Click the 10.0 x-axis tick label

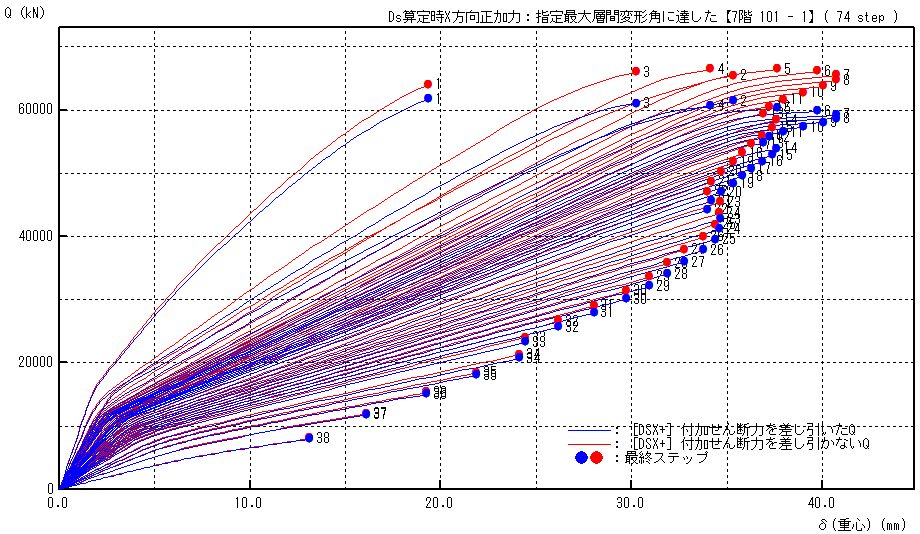[x=250, y=503]
